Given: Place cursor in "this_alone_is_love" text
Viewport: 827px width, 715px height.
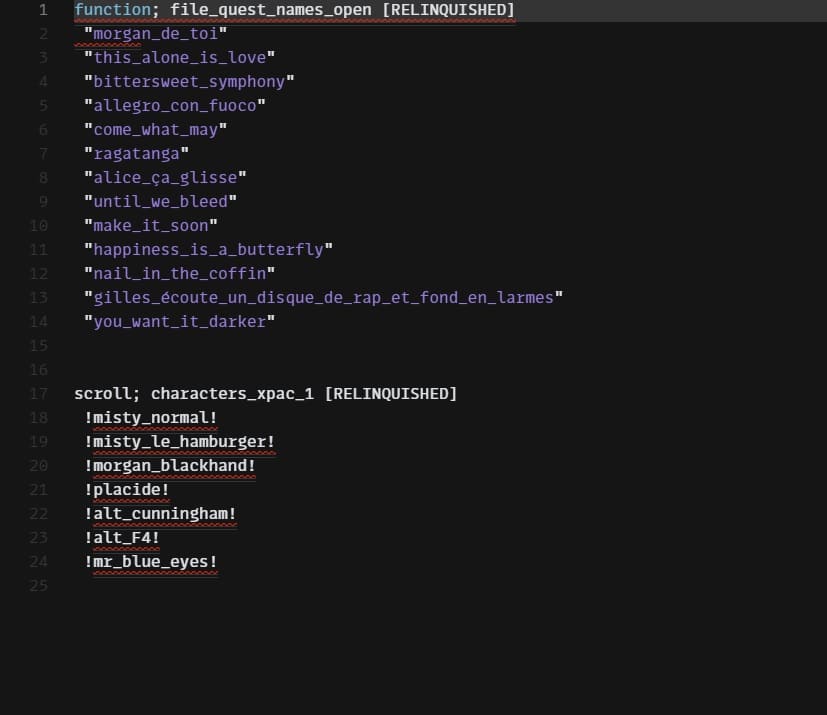Looking at the screenshot, I should 179,58.
